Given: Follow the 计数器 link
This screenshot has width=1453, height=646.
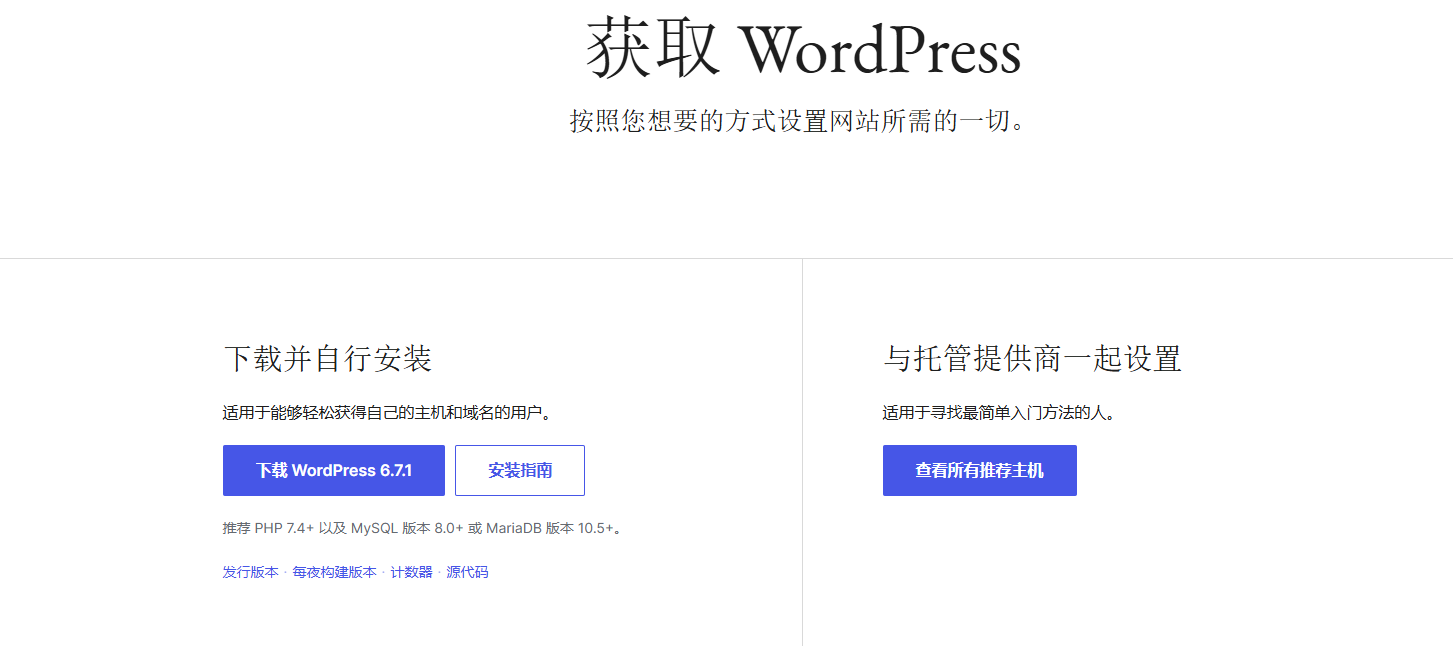Looking at the screenshot, I should coord(412,572).
